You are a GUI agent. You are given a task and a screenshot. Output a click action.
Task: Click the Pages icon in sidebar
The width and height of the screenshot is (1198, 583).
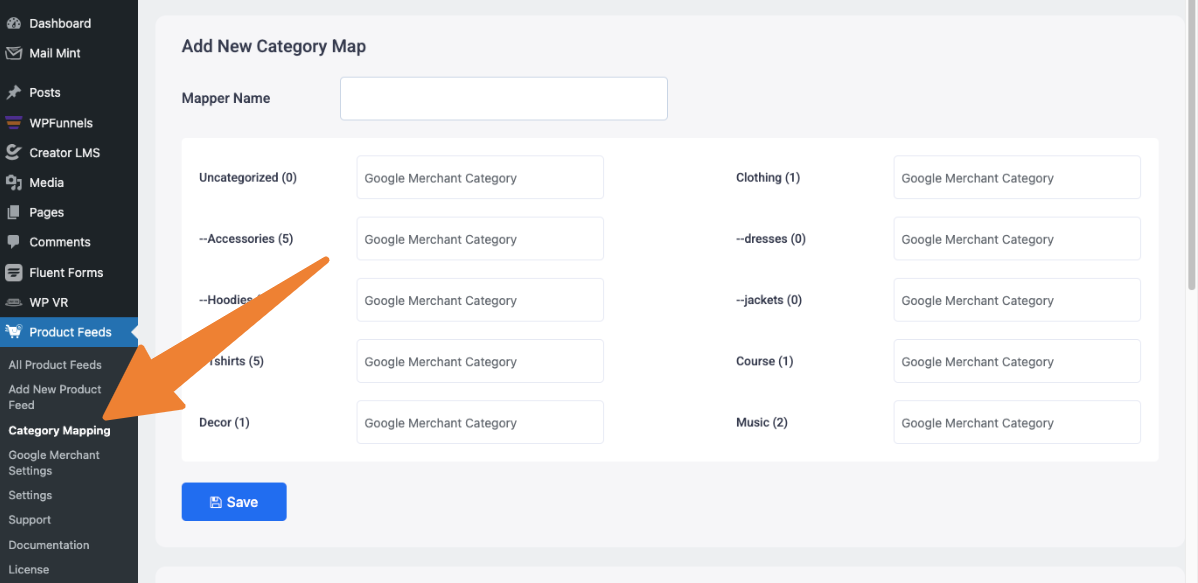coord(14,212)
